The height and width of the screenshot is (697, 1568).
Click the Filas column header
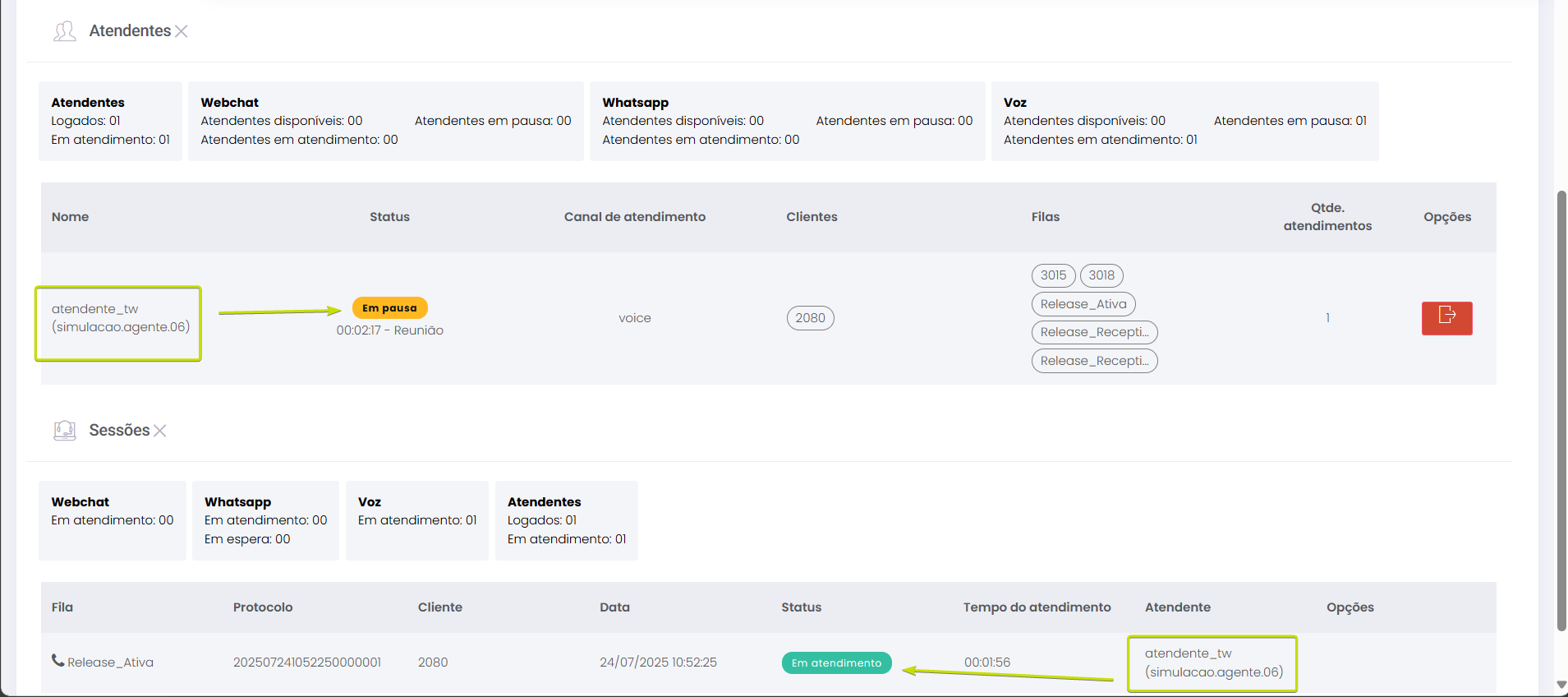1045,217
